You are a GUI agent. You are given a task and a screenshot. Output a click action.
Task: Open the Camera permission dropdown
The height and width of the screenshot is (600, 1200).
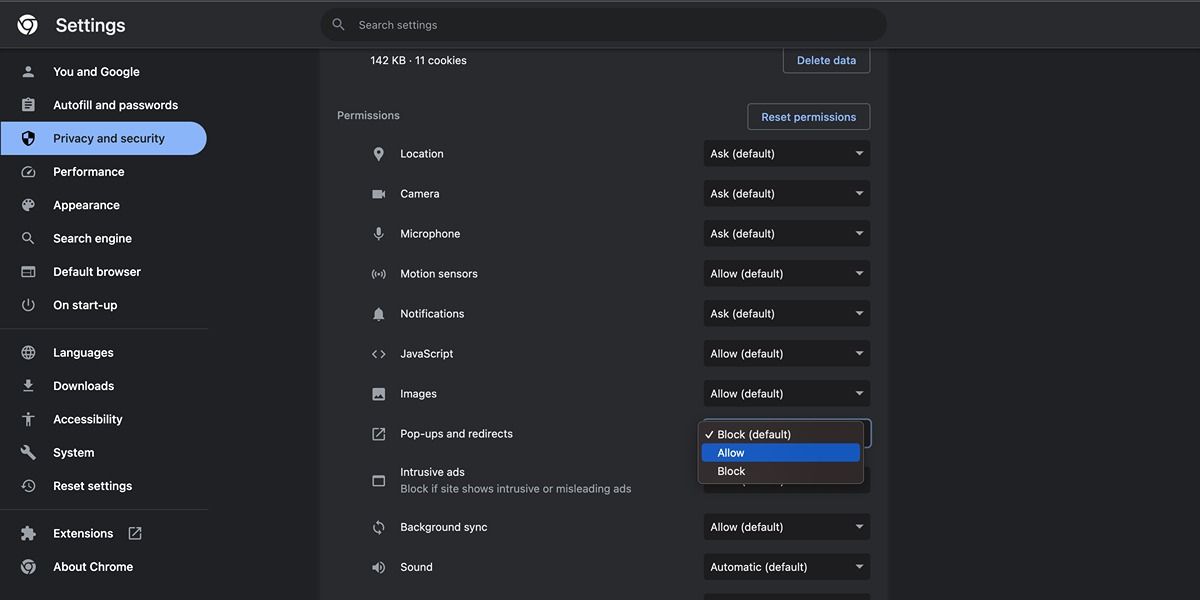(x=786, y=193)
